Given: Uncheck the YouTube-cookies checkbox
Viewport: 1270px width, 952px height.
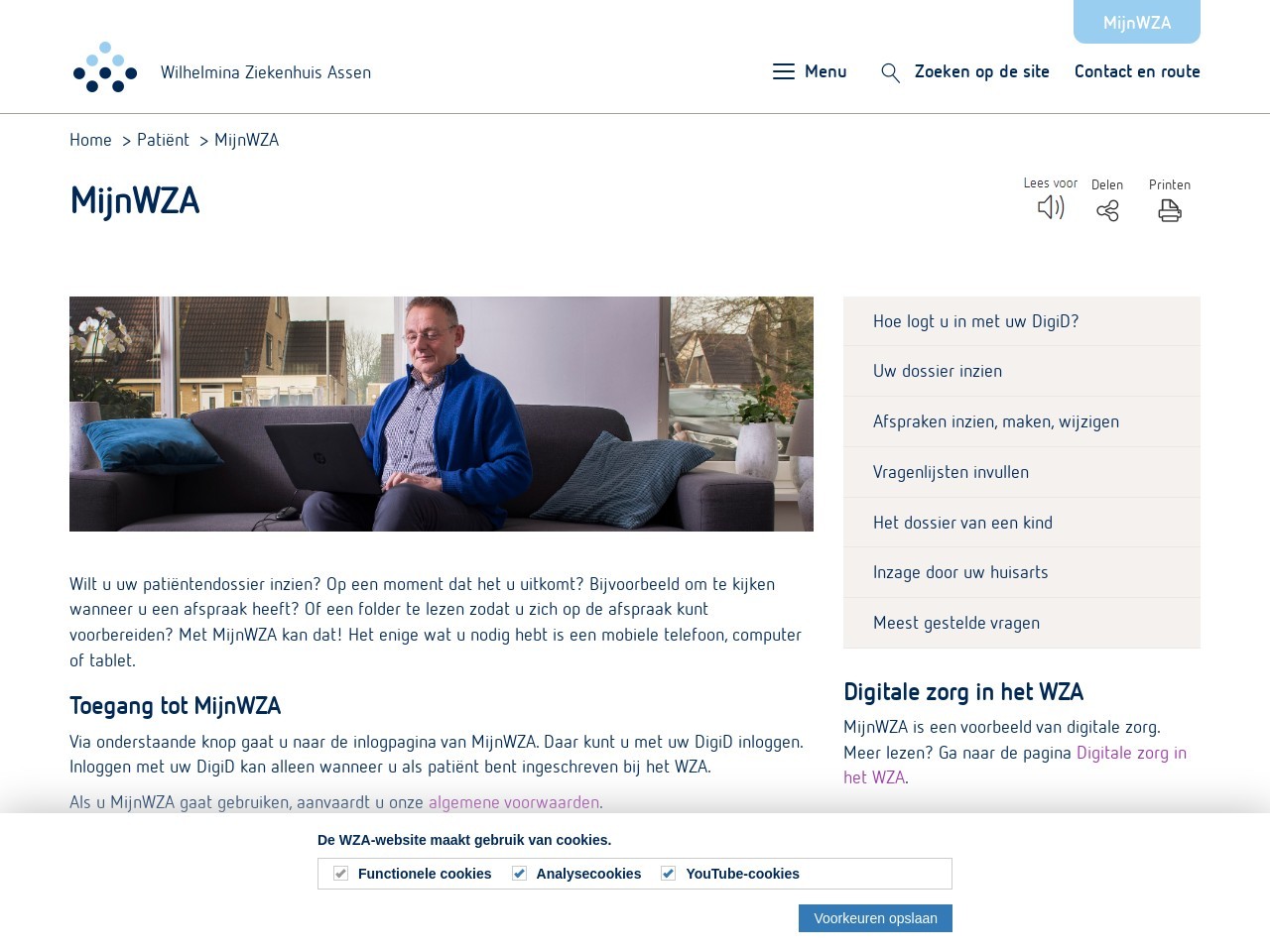Looking at the screenshot, I should pos(668,874).
